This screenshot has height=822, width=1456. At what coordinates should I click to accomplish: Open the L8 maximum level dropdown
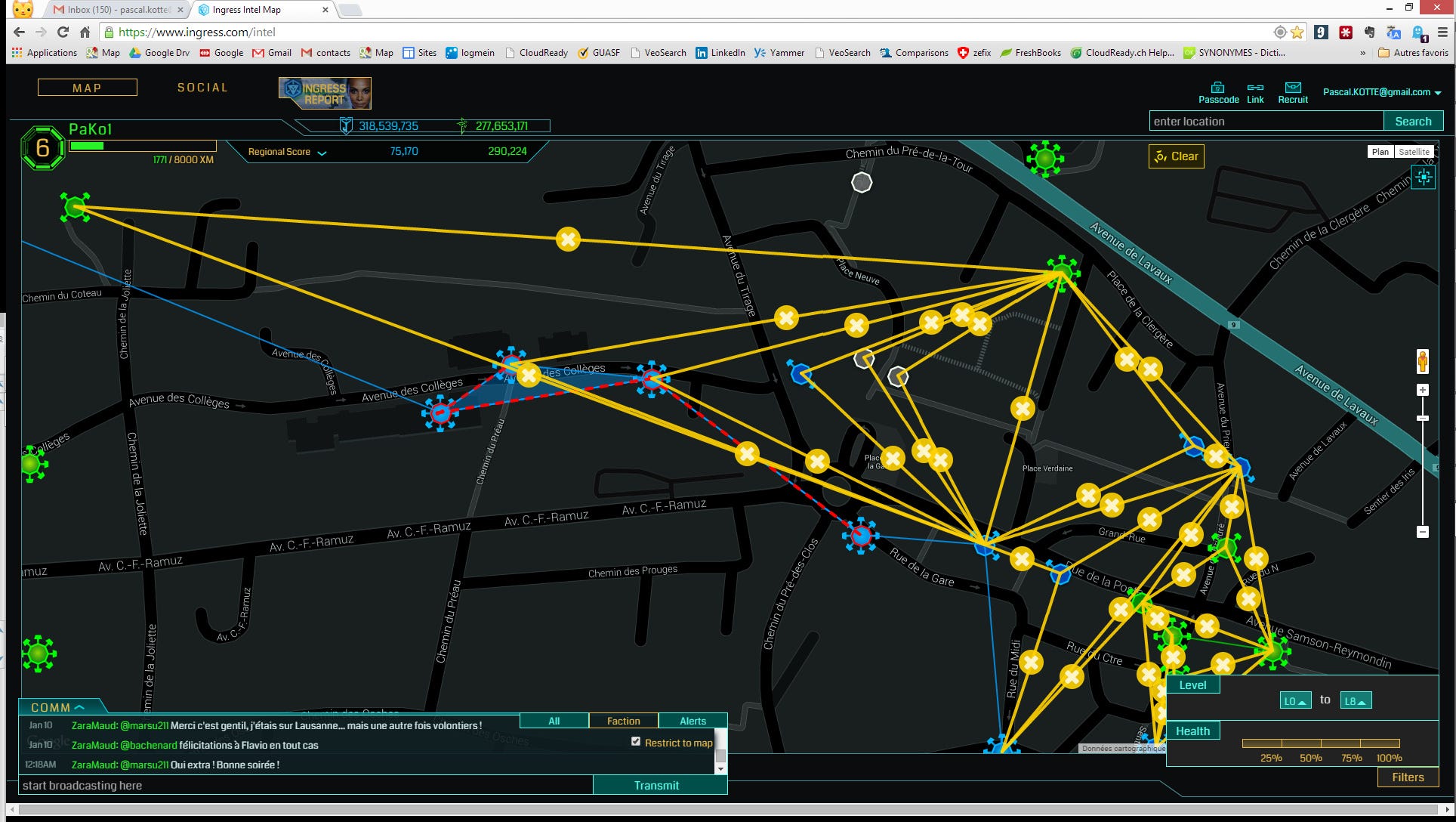tap(1356, 700)
